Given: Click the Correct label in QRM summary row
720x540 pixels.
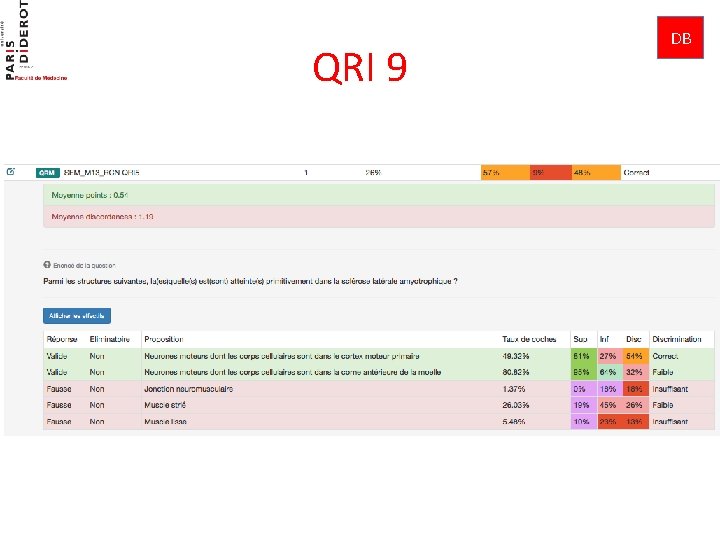Looking at the screenshot, I should click(x=636, y=173).
